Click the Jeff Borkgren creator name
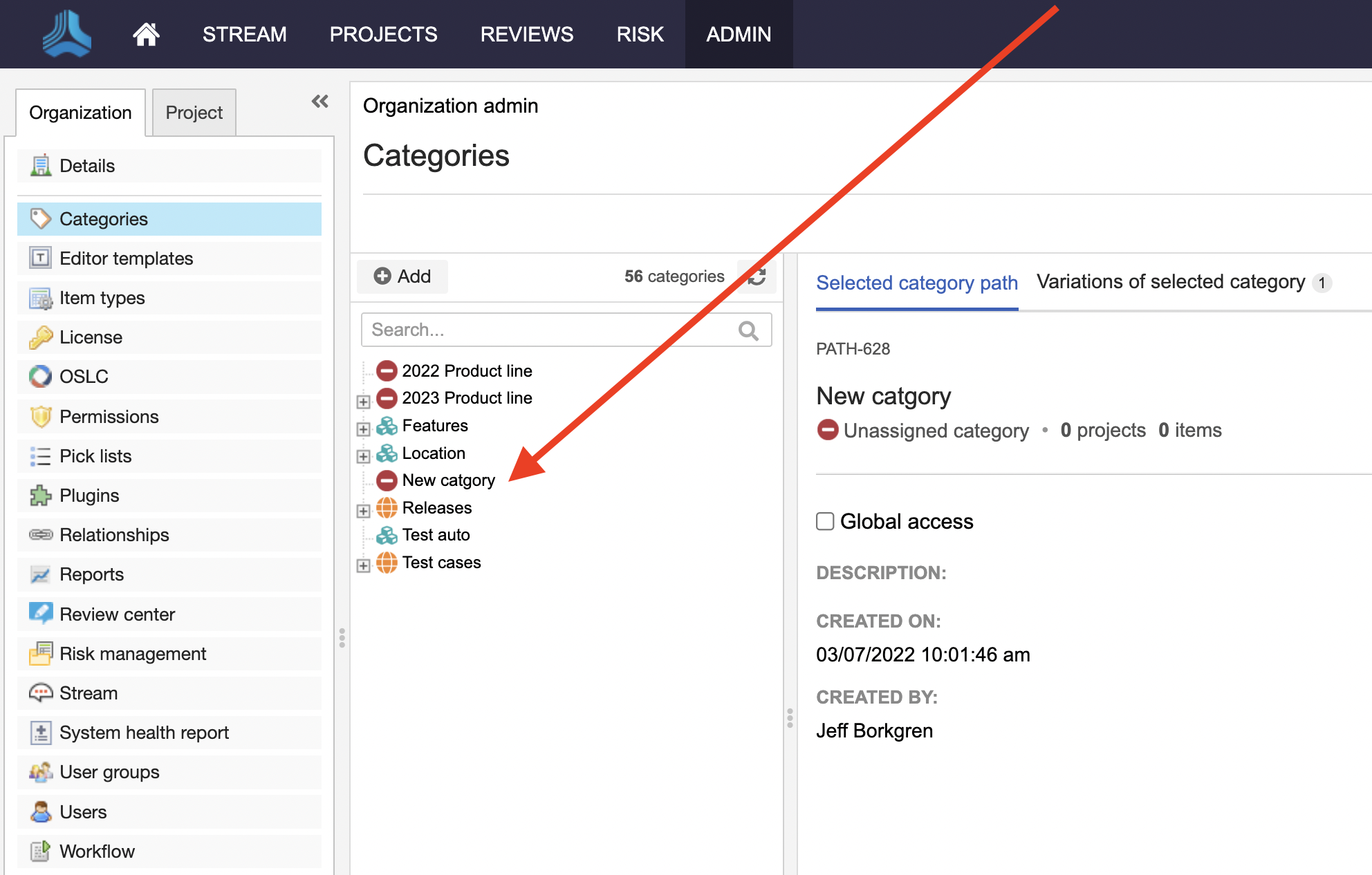The image size is (1372, 875). (874, 731)
